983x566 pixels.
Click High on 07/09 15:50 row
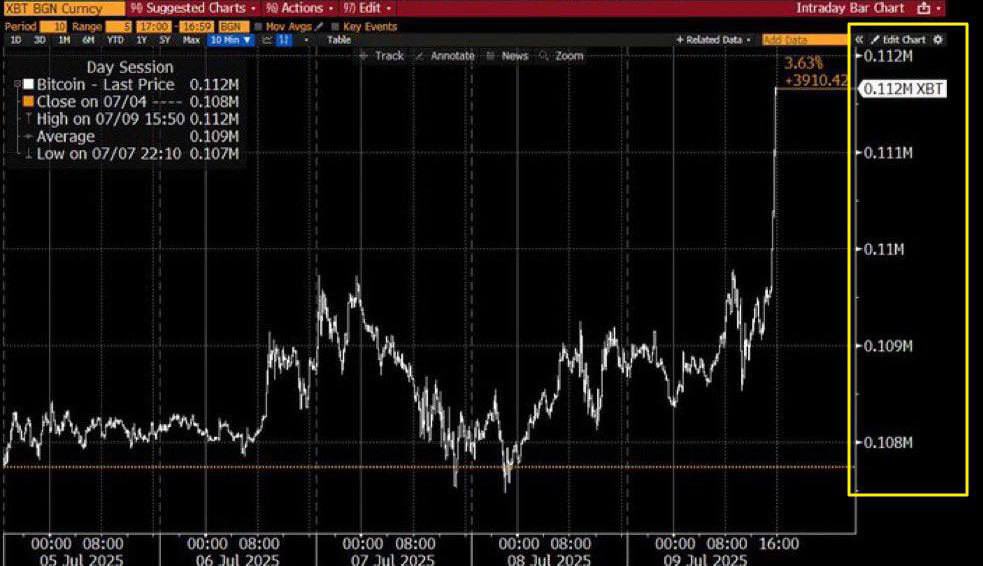(x=130, y=119)
